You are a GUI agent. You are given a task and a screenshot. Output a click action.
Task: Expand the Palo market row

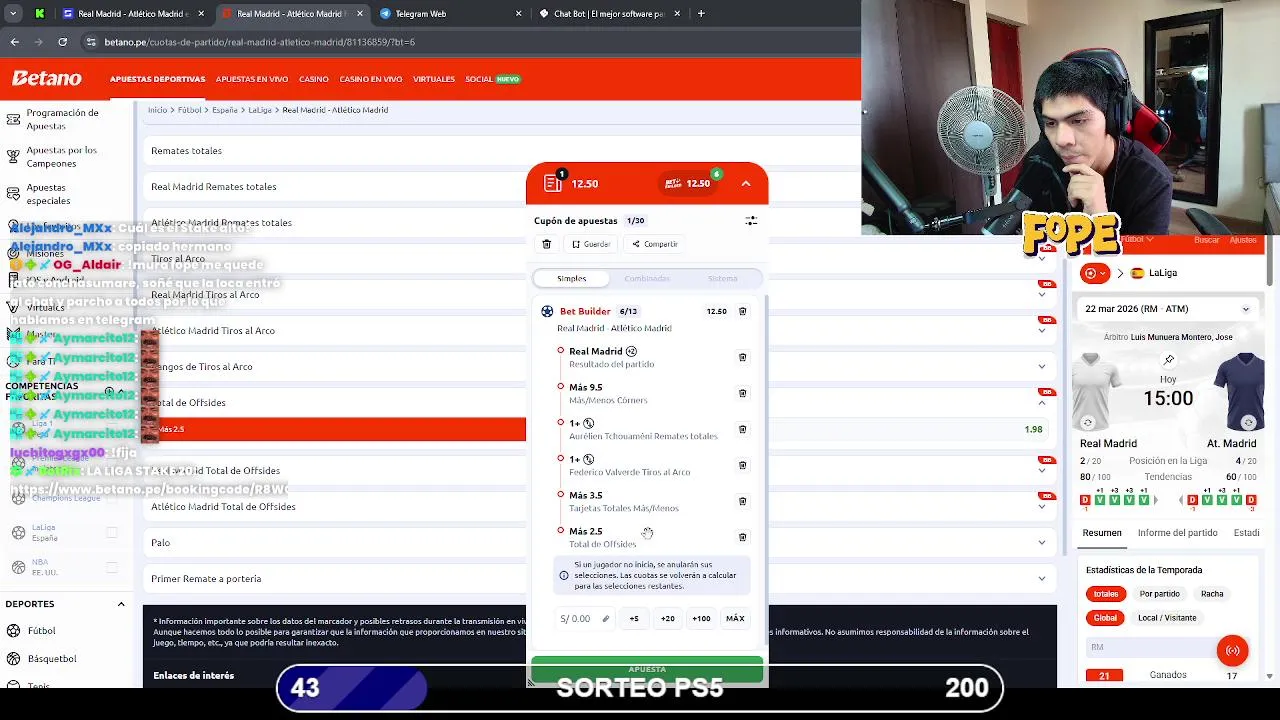[x=600, y=543]
